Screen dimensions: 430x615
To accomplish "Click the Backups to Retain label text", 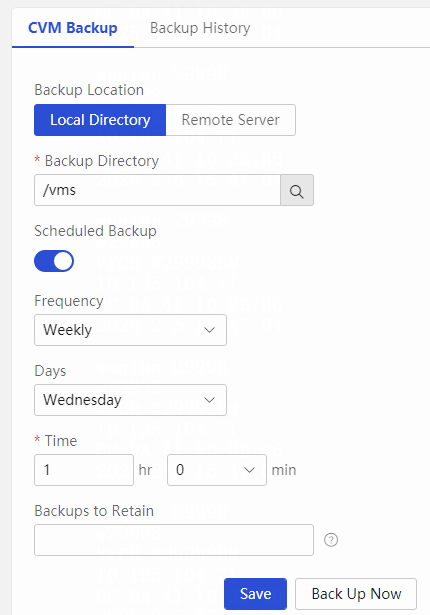I will (x=94, y=511).
